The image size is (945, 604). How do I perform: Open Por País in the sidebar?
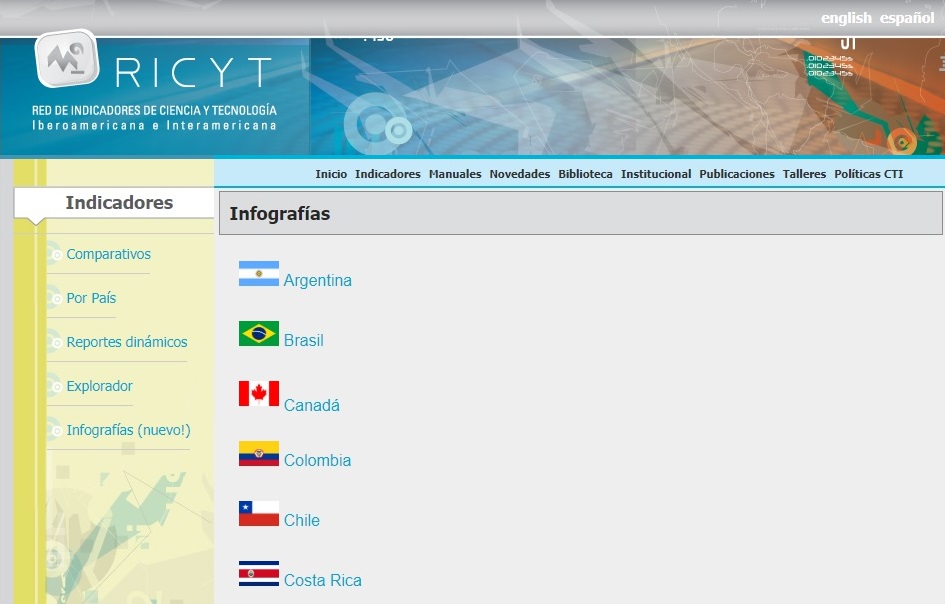[x=91, y=298]
